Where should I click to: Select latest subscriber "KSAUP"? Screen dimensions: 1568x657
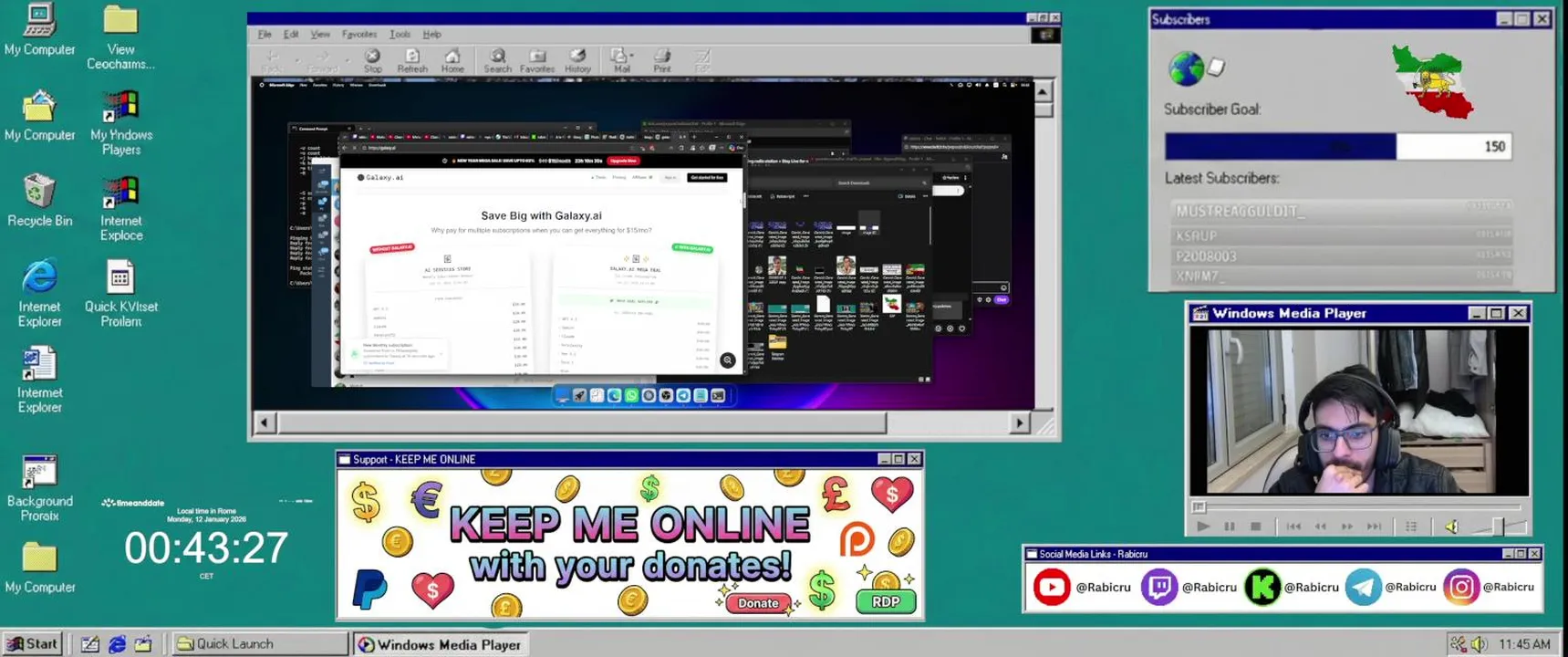pyautogui.click(x=1339, y=235)
